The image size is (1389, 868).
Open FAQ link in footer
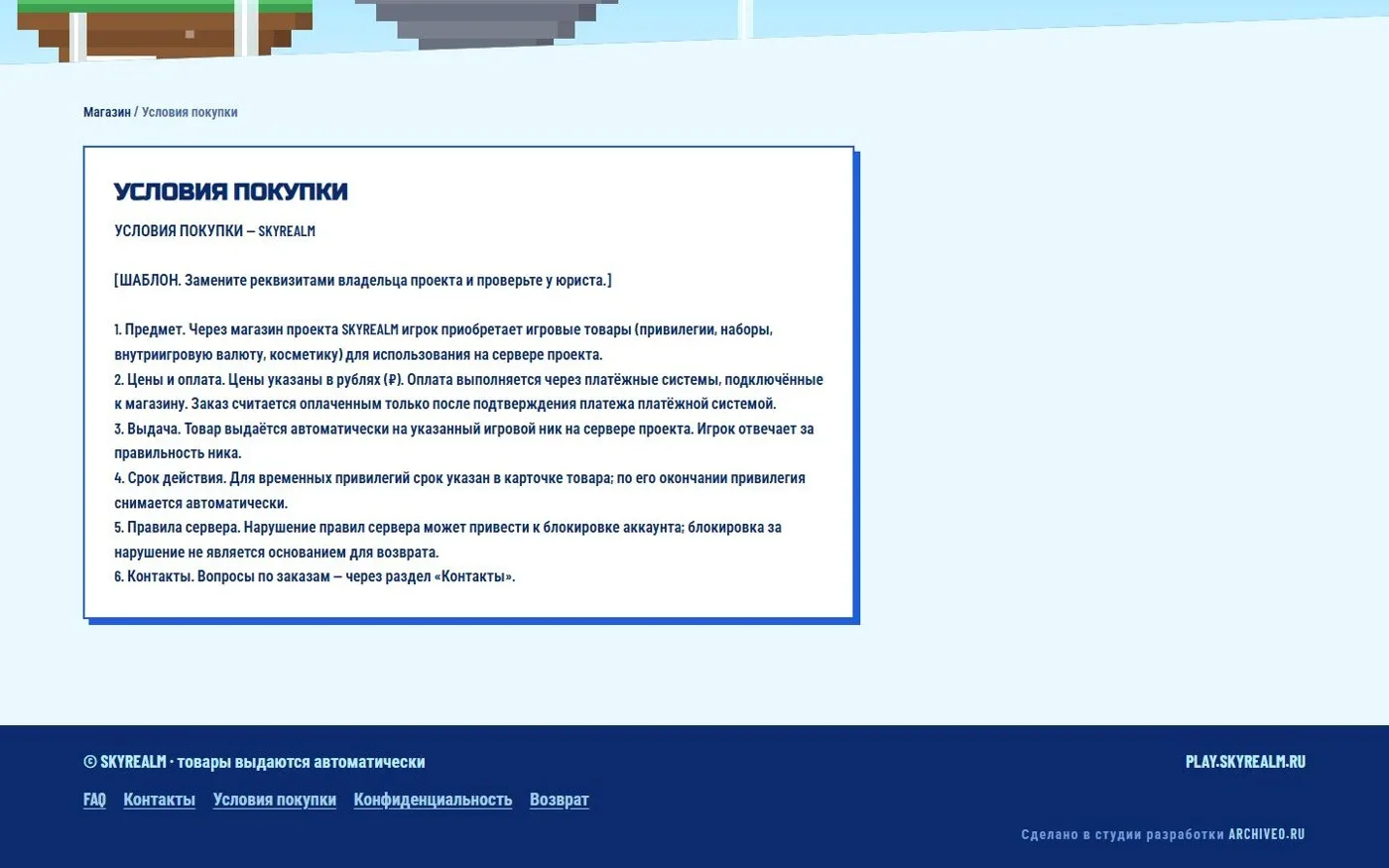[x=94, y=800]
